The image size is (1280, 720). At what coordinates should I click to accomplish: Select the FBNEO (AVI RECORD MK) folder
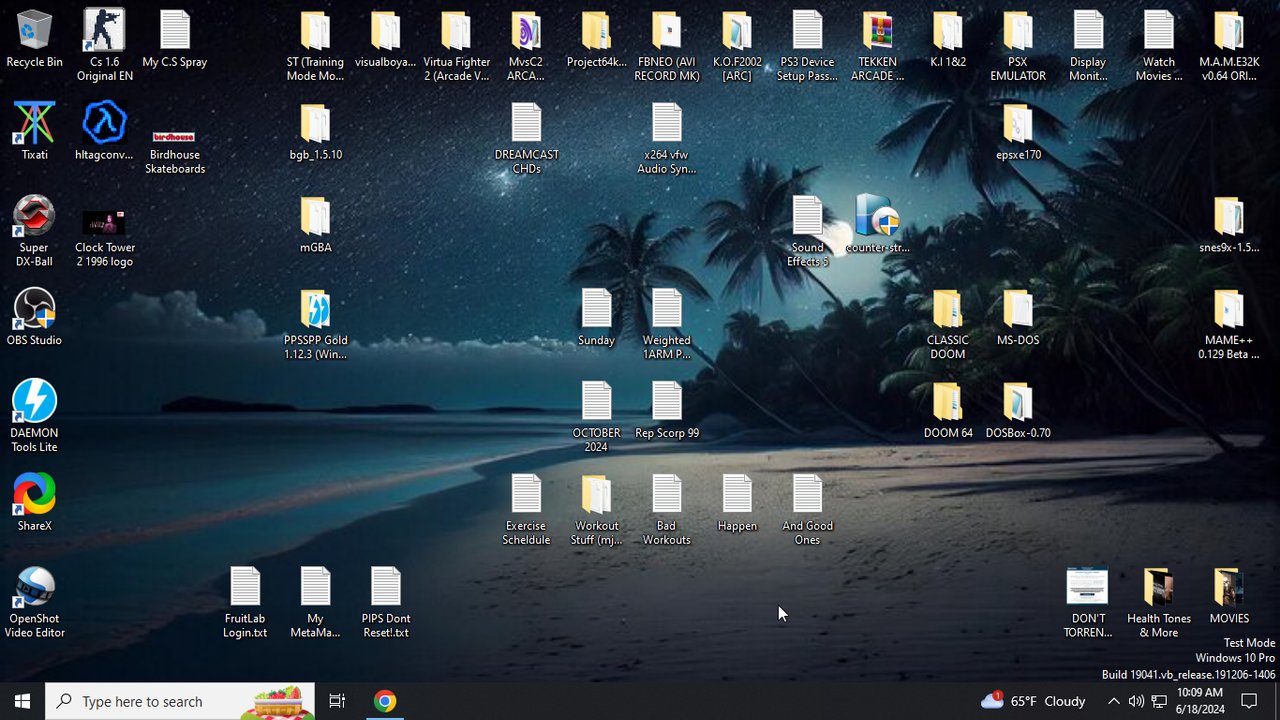(x=667, y=46)
